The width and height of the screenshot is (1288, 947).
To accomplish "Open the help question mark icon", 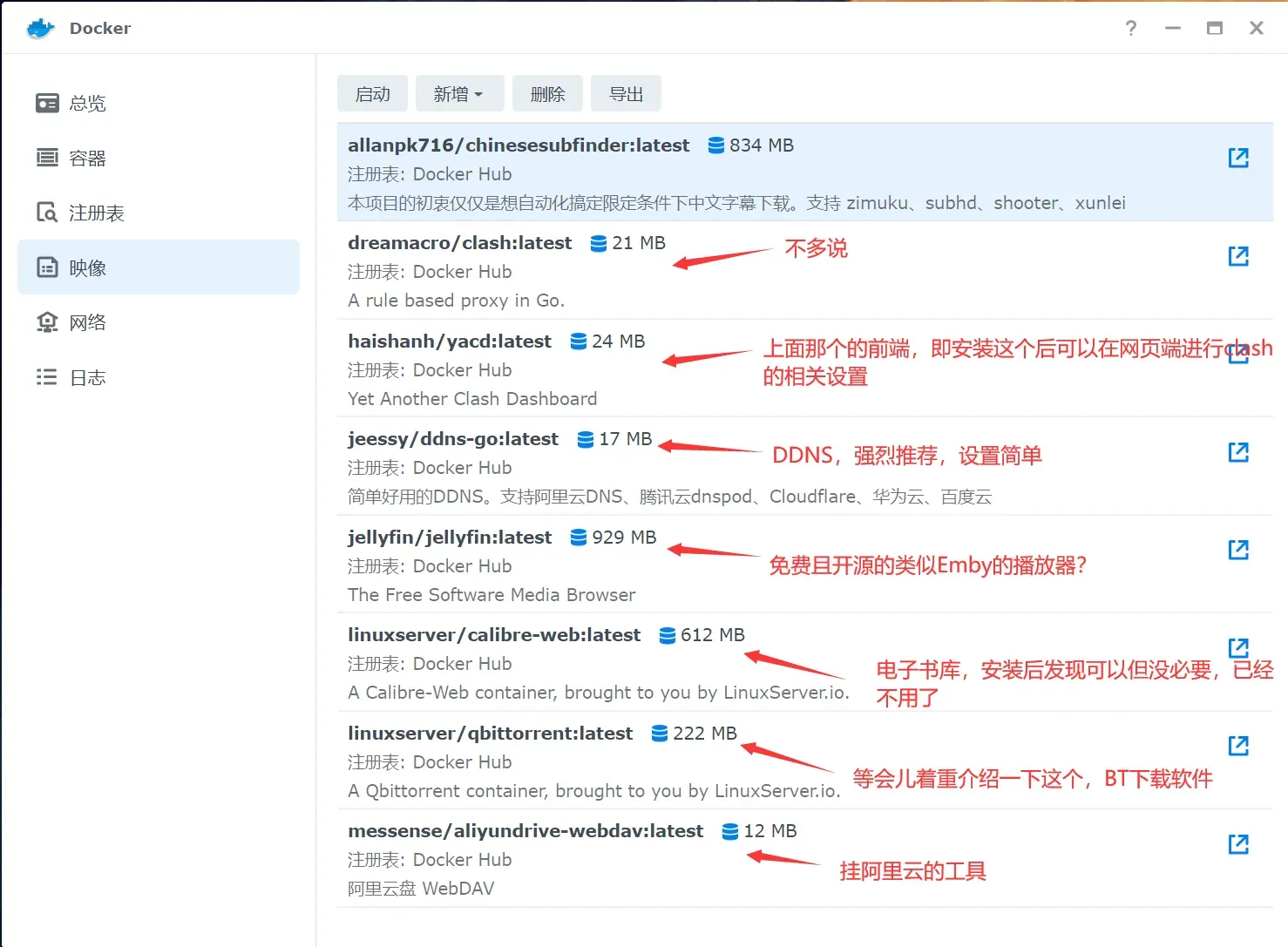I will click(x=1131, y=28).
